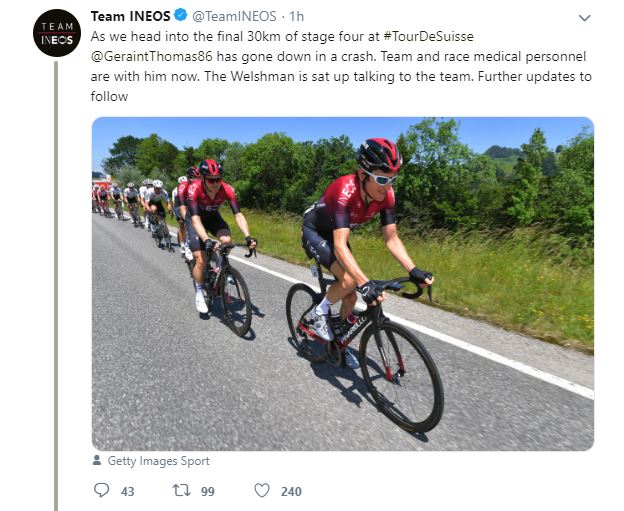
Task: Click the like count 240
Action: [291, 491]
